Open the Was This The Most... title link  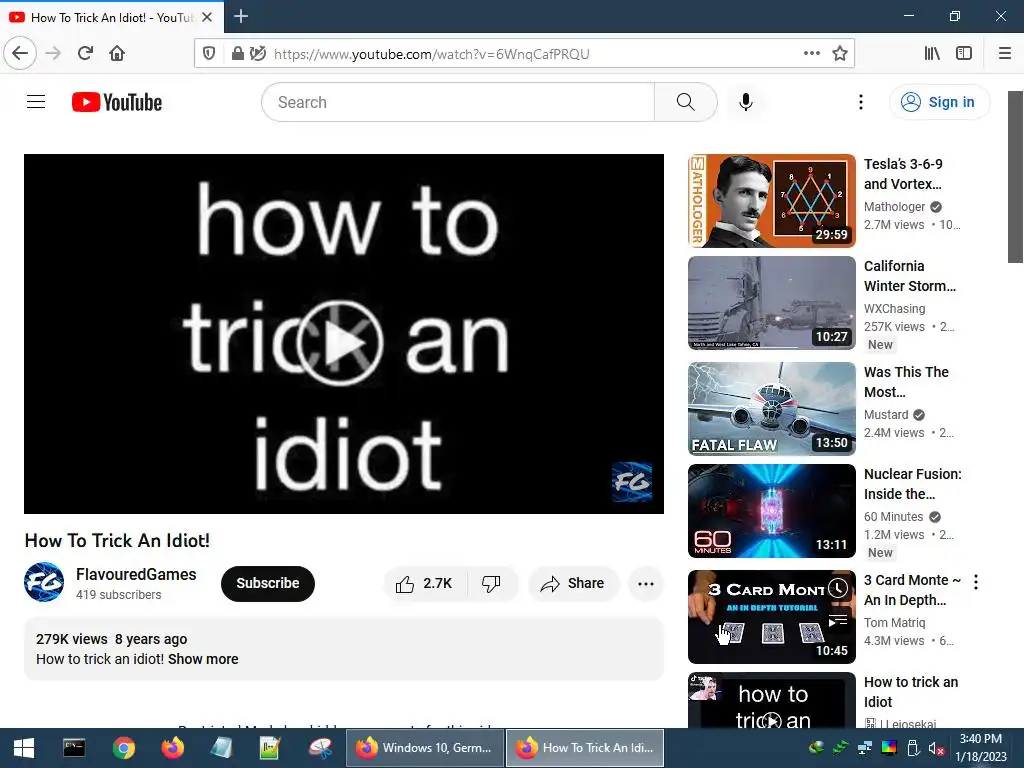(906, 381)
